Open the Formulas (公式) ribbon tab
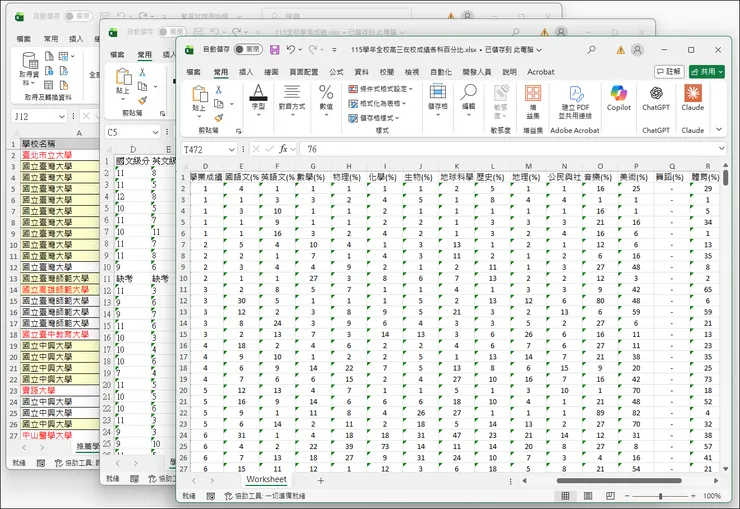This screenshot has height=509, width=740. [336, 72]
